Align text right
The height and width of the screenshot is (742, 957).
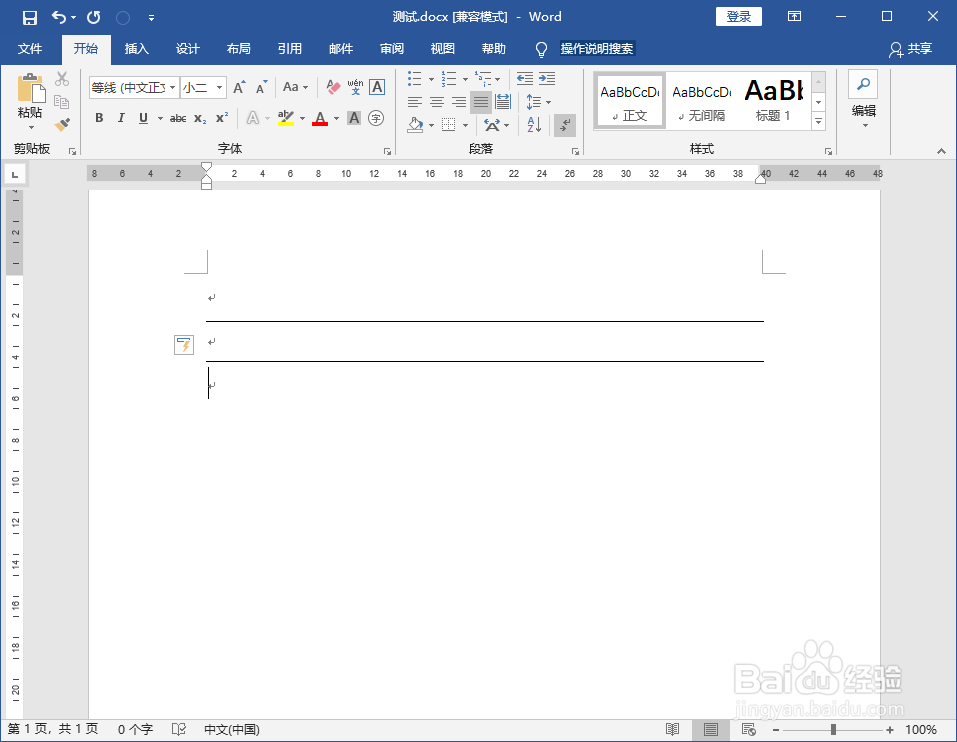coord(459,102)
